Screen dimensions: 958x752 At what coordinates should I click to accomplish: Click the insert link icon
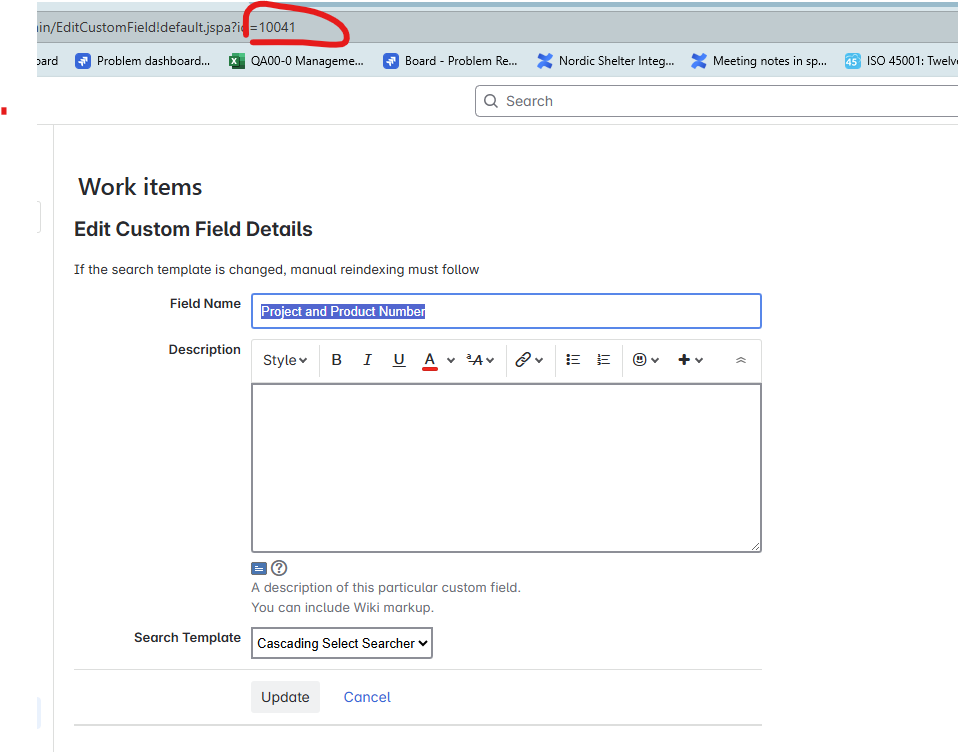point(523,360)
